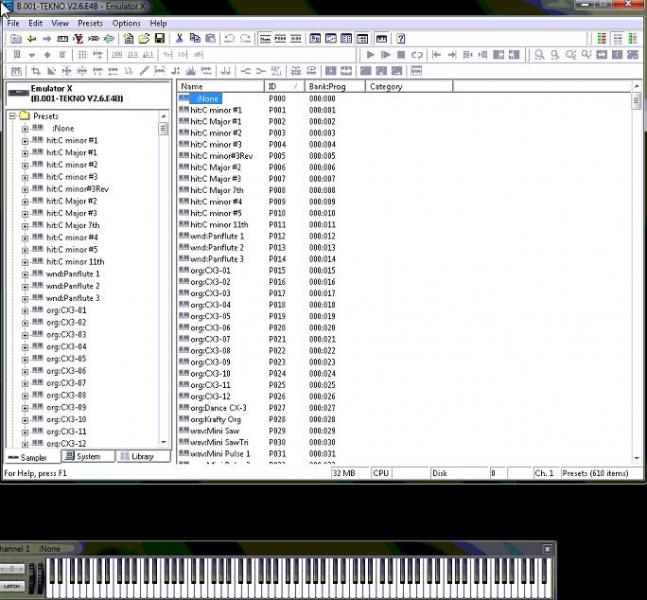Screen dimensions: 647x600
Task: Click the green waveform sample icon
Action: [x=109, y=39]
